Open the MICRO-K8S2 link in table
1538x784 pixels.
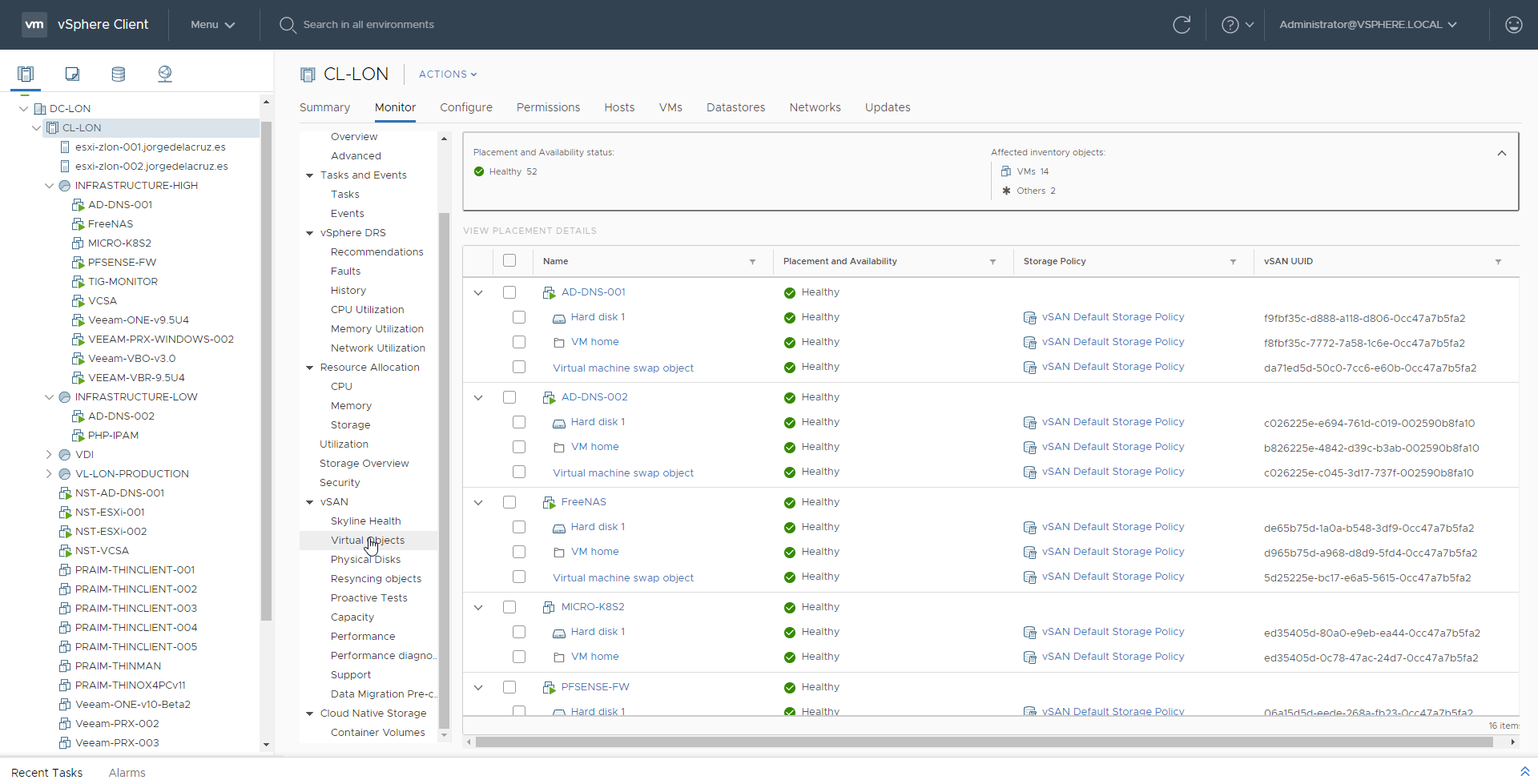click(593, 607)
